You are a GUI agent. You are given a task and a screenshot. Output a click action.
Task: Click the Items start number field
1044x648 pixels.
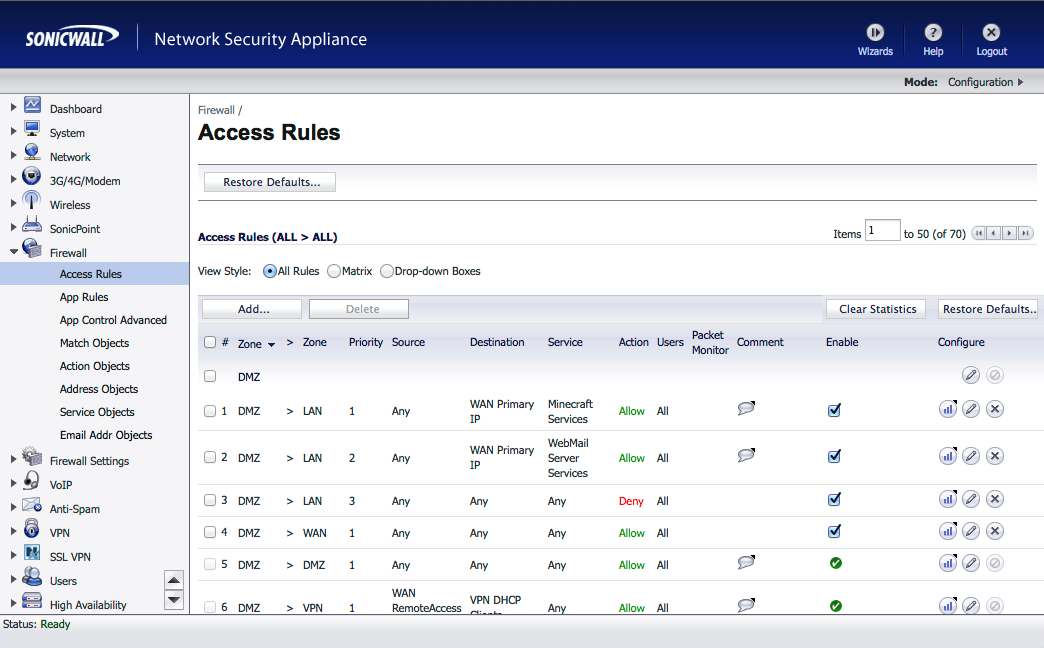(x=883, y=231)
